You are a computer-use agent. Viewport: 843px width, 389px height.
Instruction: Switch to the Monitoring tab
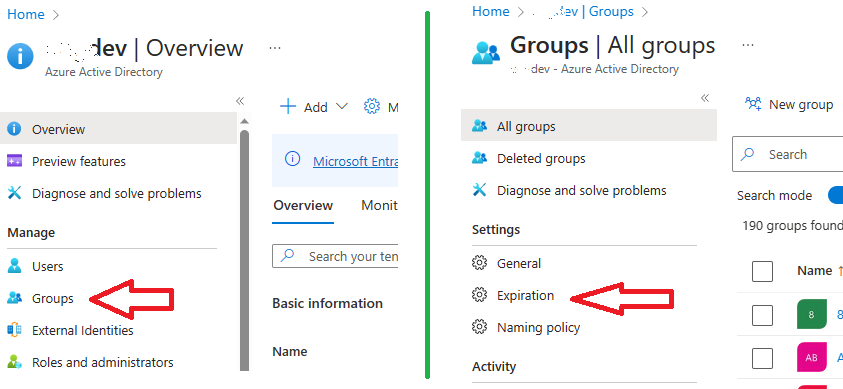tap(380, 205)
